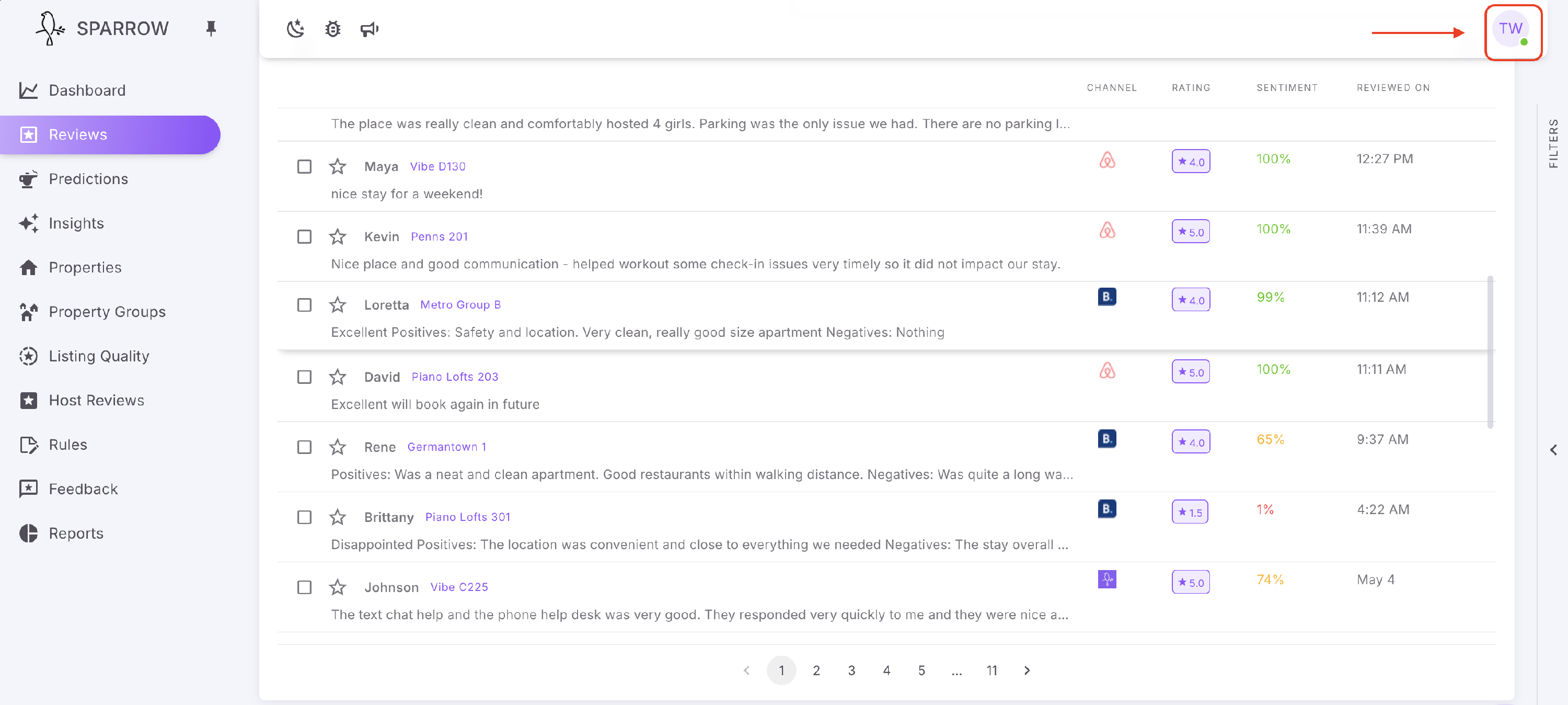Open the Metro Group B link
This screenshot has width=1568, height=705.
click(460, 305)
